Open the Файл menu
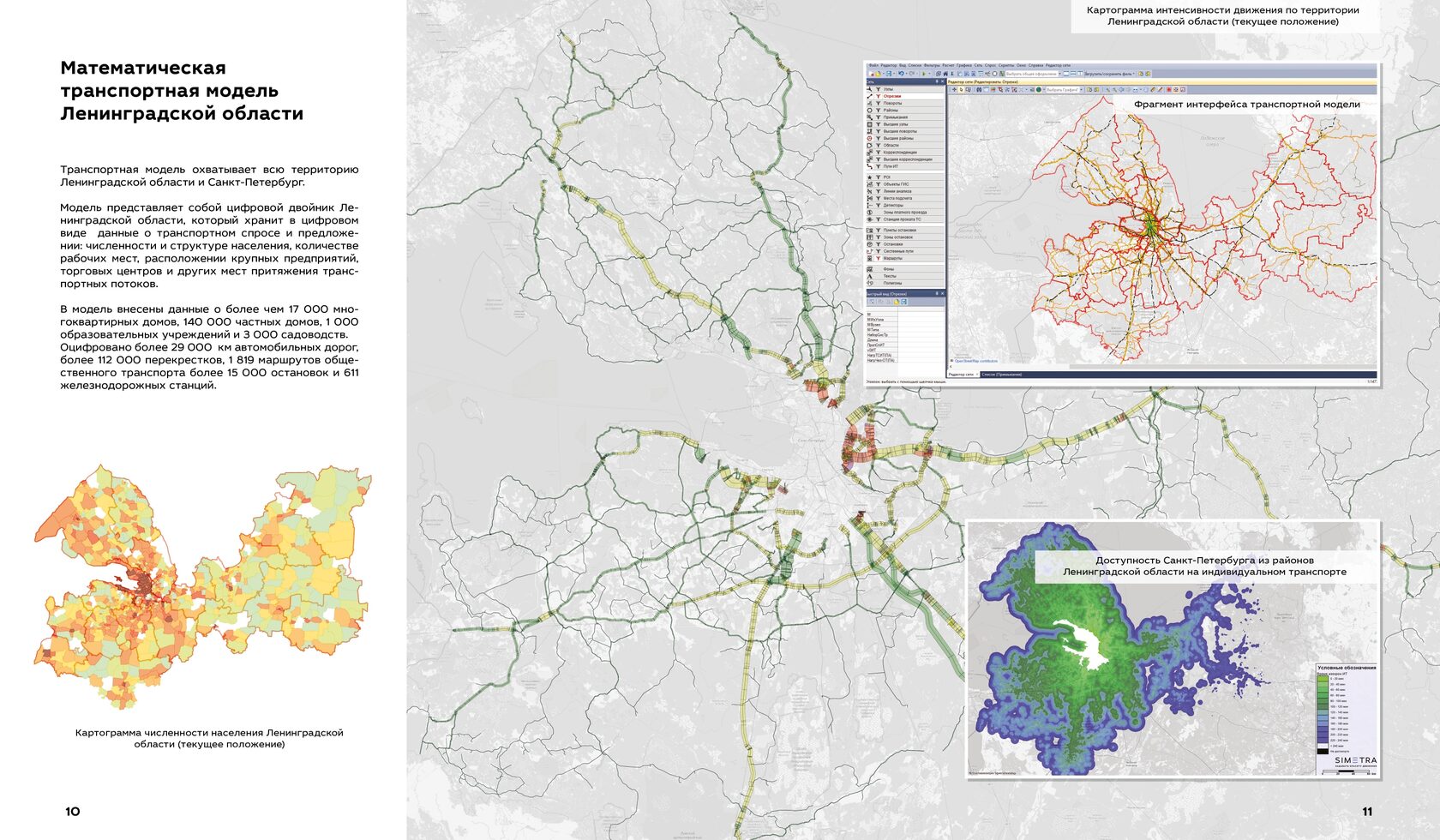Viewport: 1440px width, 840px height. 874,65
